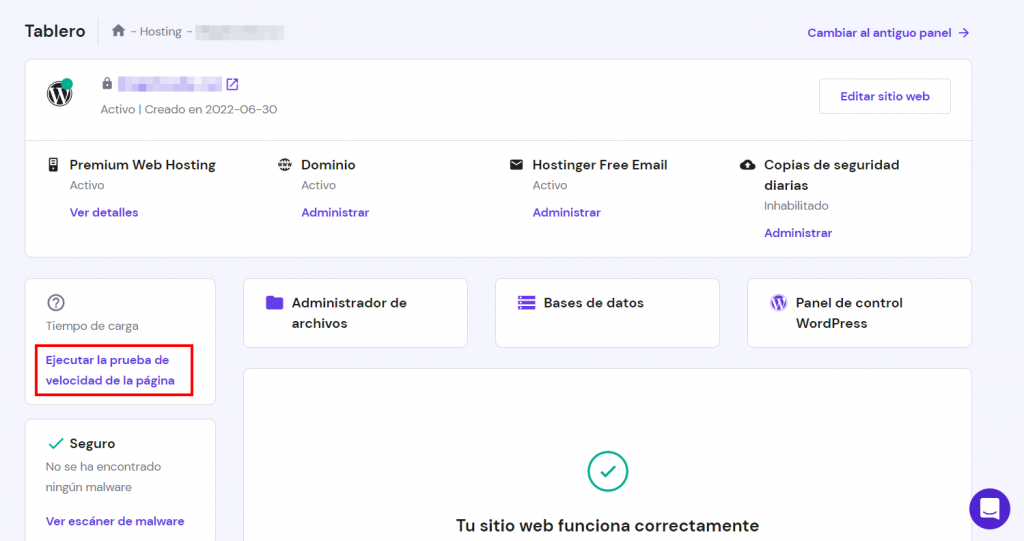Click Administrar under Copias de seguridad diarias
The image size is (1024, 541).
pyautogui.click(x=798, y=233)
